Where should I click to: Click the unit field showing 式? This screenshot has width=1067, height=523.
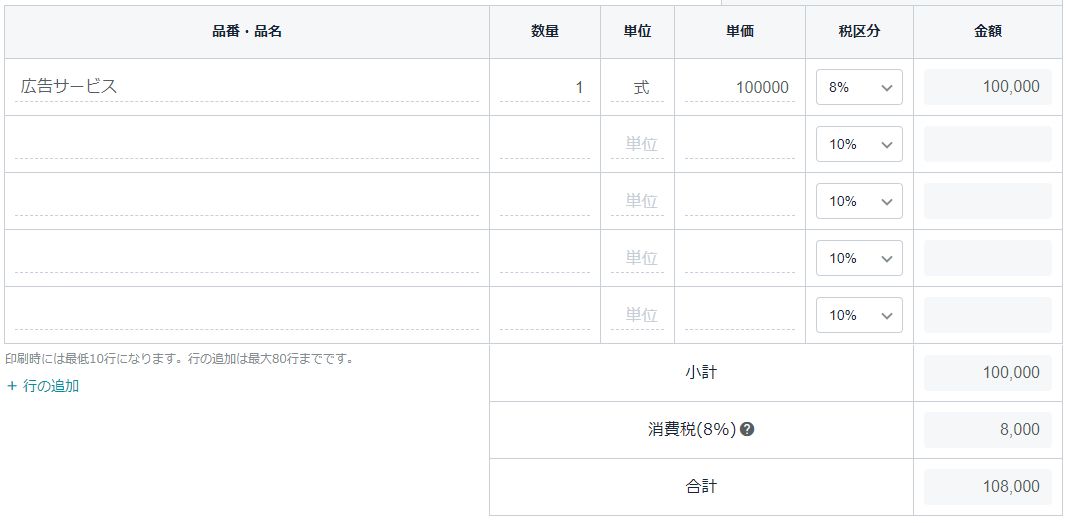[638, 87]
